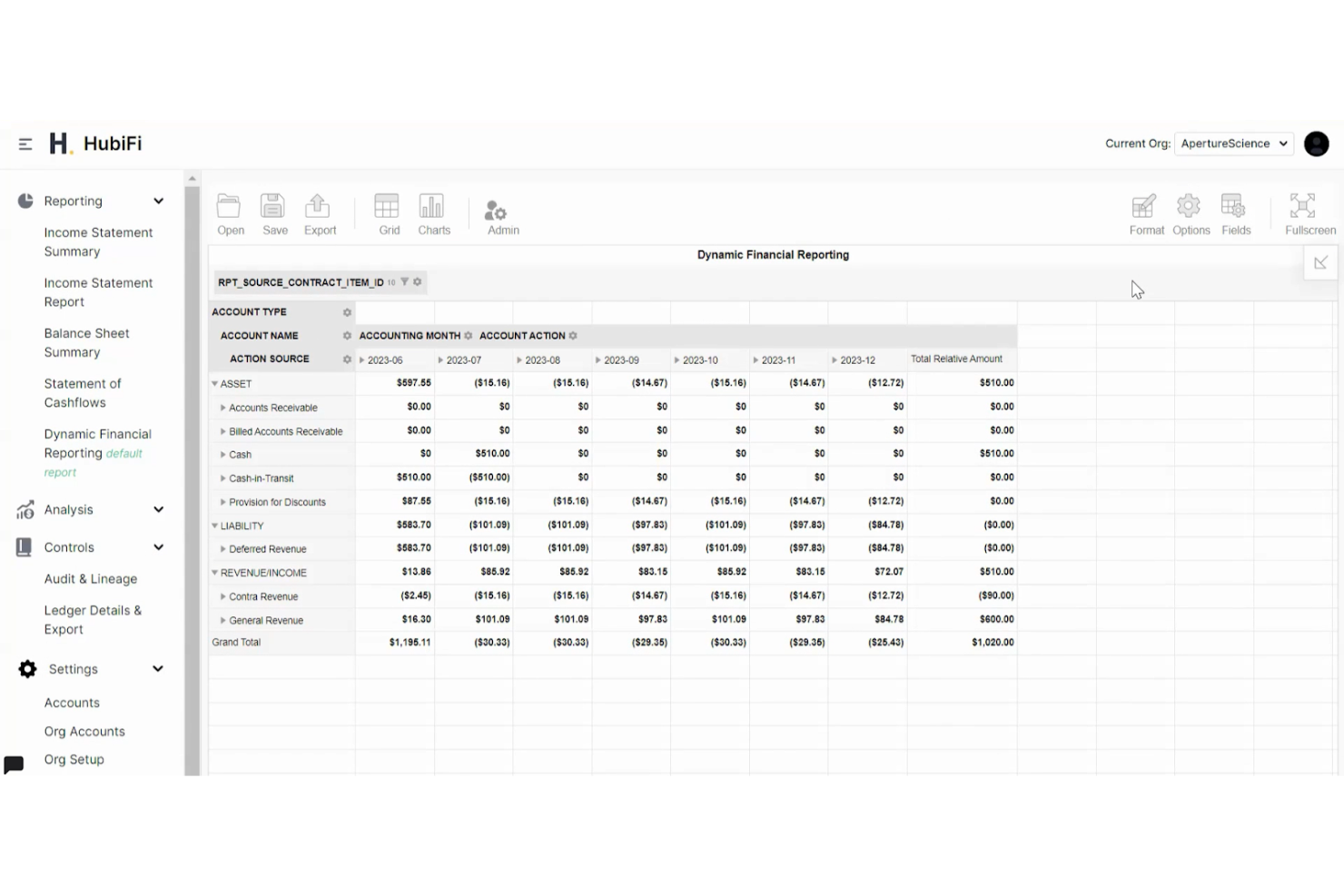The image size is (1344, 896).
Task: Open the RPT_SOURCE_CONTRACT_ITEM_ID filter
Action: pos(404,282)
